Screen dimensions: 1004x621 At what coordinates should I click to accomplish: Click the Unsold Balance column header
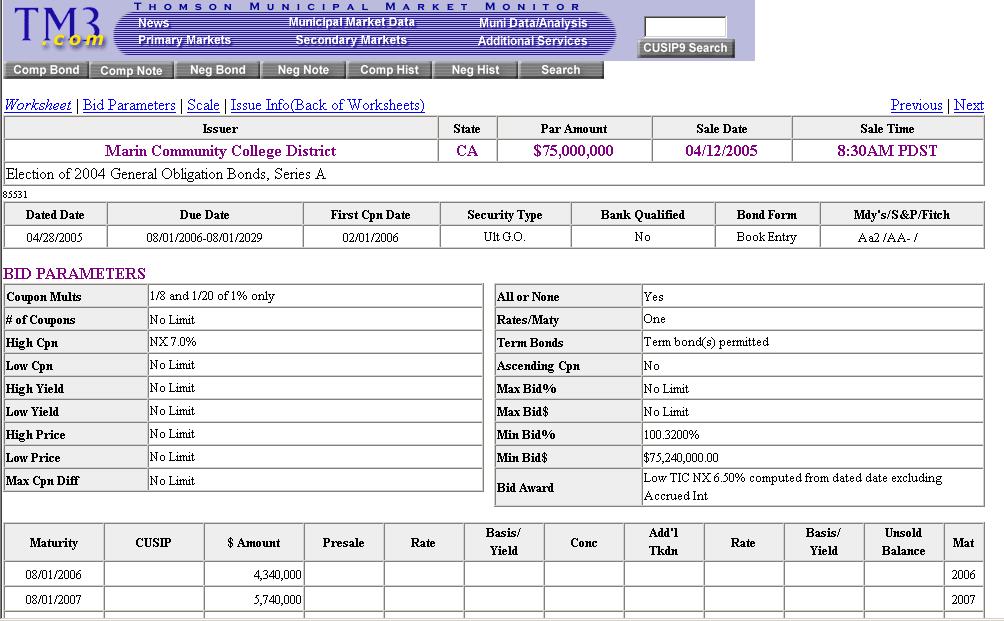point(903,542)
